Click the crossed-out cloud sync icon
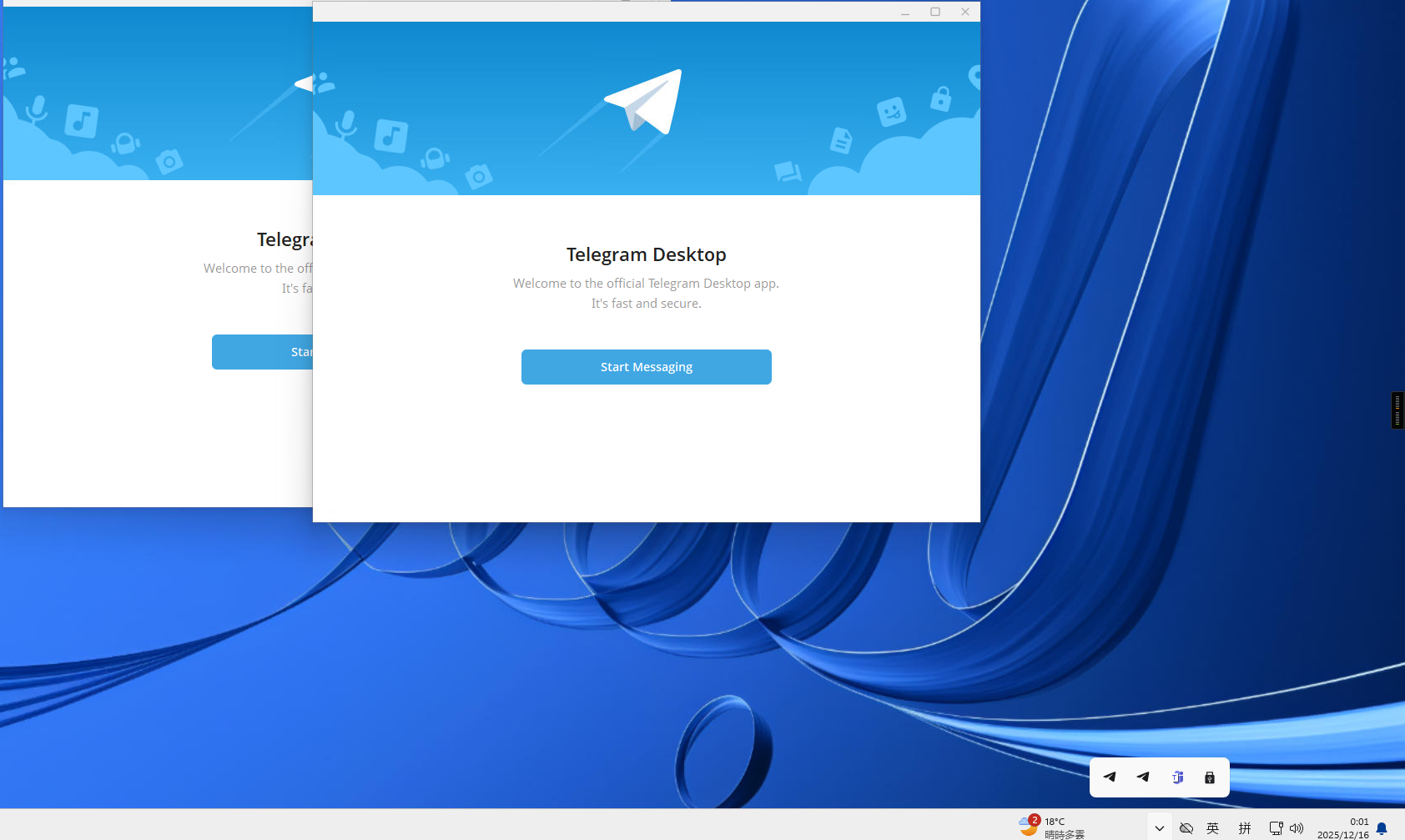 point(1186,828)
